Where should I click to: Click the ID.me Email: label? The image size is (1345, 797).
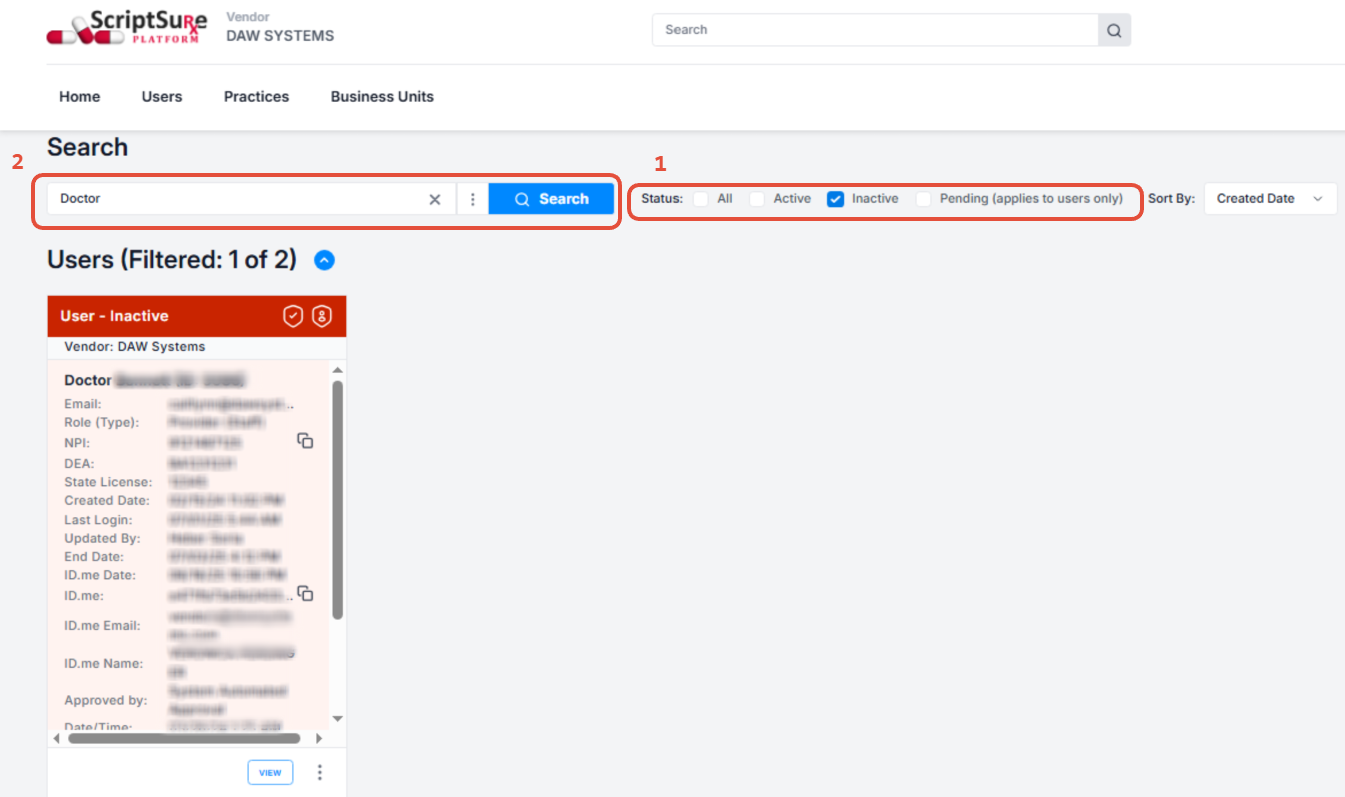102,626
